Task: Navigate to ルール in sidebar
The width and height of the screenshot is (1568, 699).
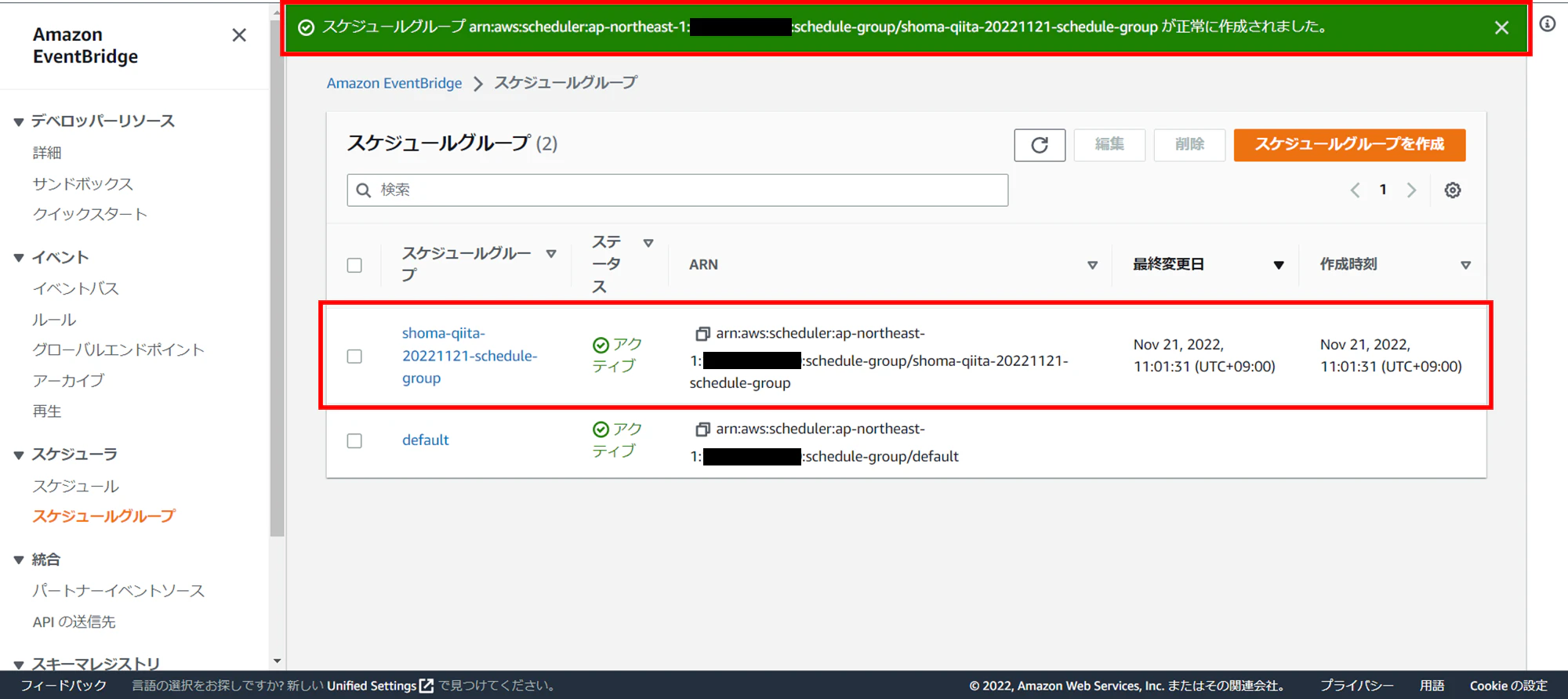Action: tap(54, 320)
